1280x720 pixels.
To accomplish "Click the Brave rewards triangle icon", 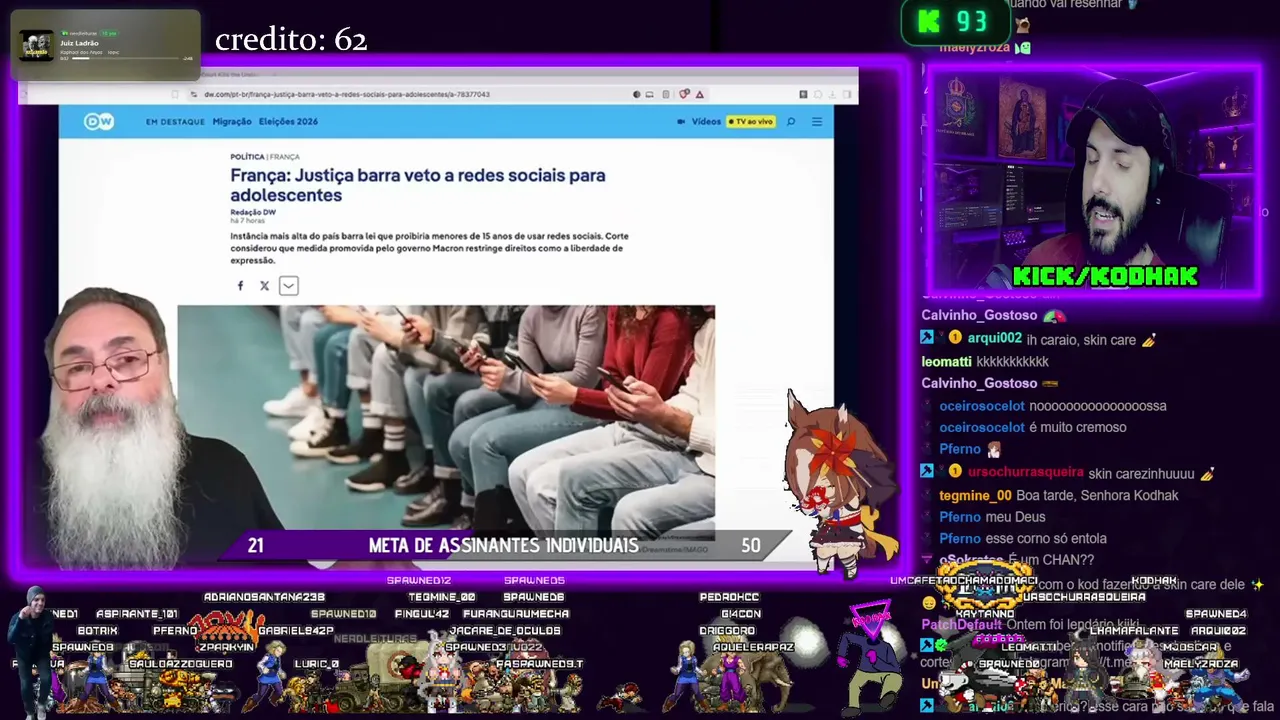I will [700, 94].
